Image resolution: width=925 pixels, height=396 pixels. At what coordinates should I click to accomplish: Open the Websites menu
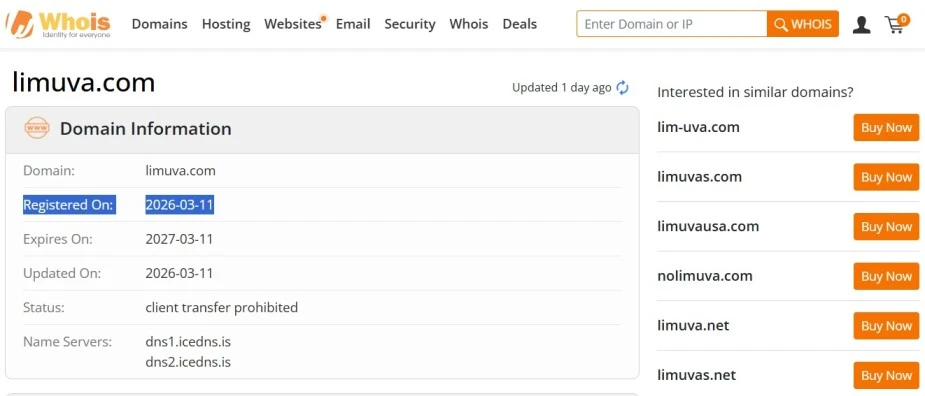coord(293,24)
